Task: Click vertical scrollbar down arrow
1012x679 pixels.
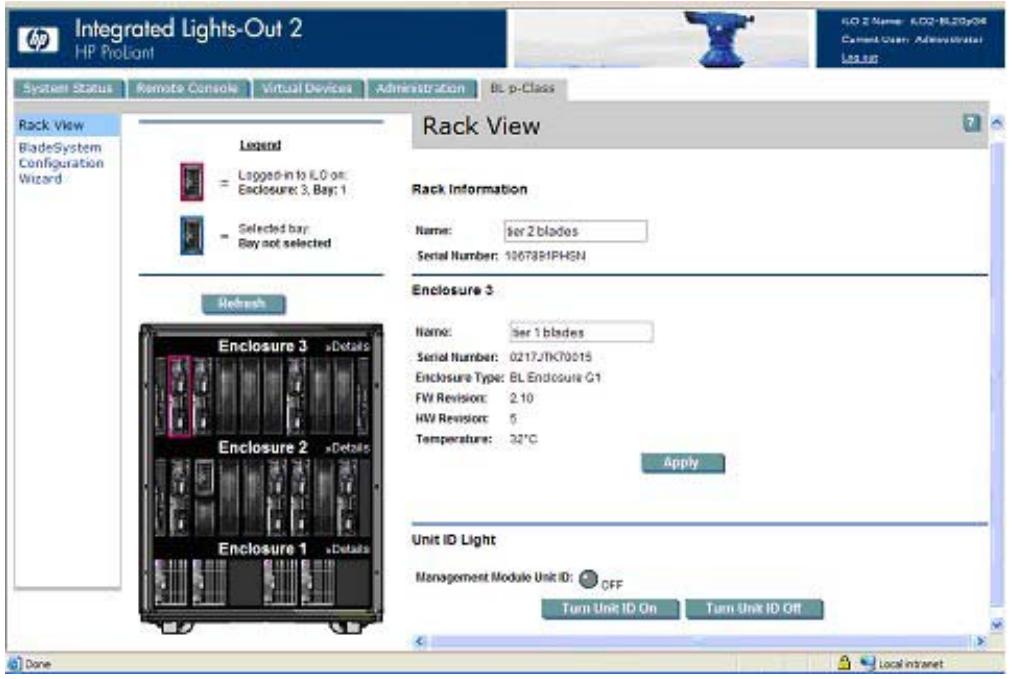Action: (x=997, y=624)
